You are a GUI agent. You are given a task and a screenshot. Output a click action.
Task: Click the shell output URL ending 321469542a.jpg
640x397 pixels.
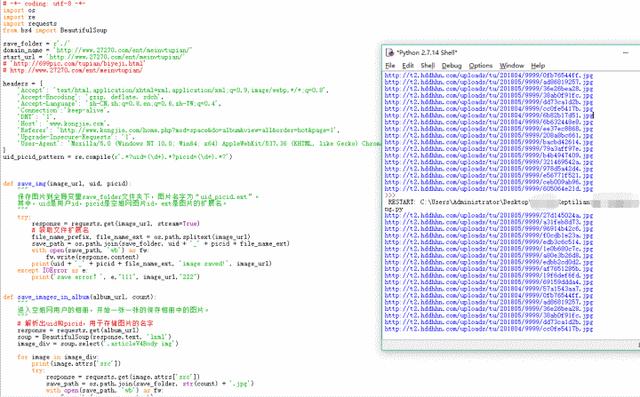click(489, 162)
